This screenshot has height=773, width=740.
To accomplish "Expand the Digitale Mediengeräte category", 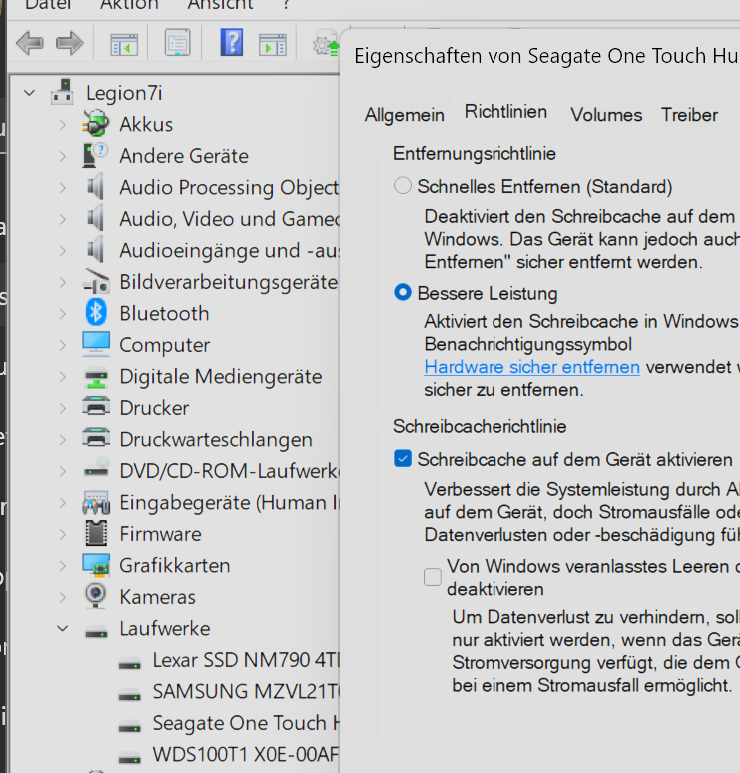I will [x=63, y=377].
